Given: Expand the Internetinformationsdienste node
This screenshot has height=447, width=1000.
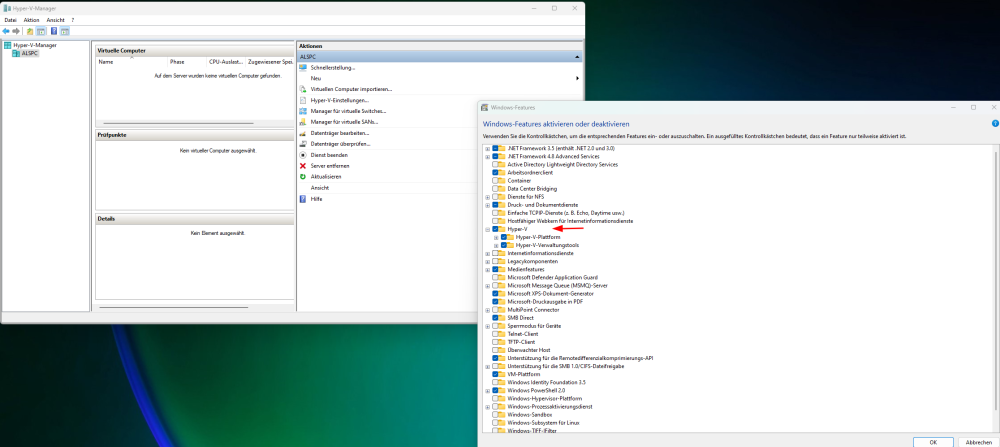Looking at the screenshot, I should click(x=487, y=253).
